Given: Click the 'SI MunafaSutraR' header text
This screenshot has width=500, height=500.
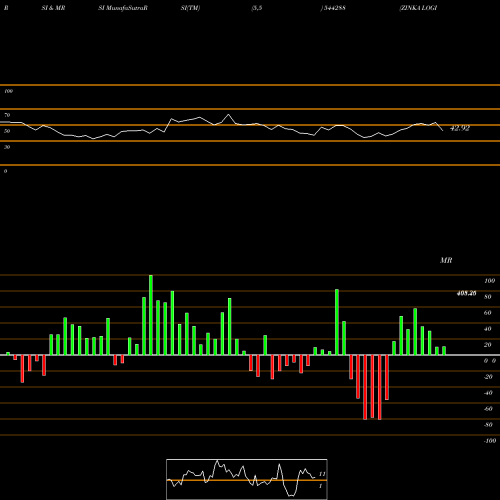Looking at the screenshot, I should pos(123,8).
